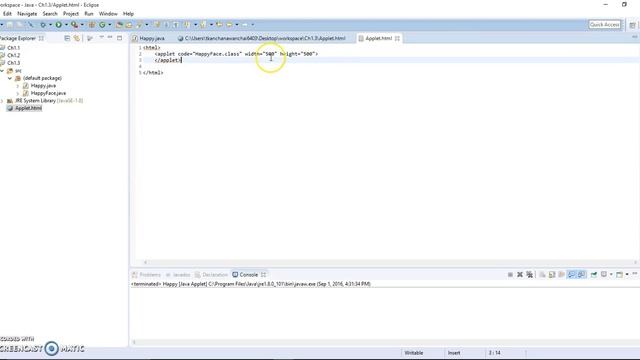The width and height of the screenshot is (640, 360).
Task: Click the Open Console icon
Action: (x=619, y=275)
